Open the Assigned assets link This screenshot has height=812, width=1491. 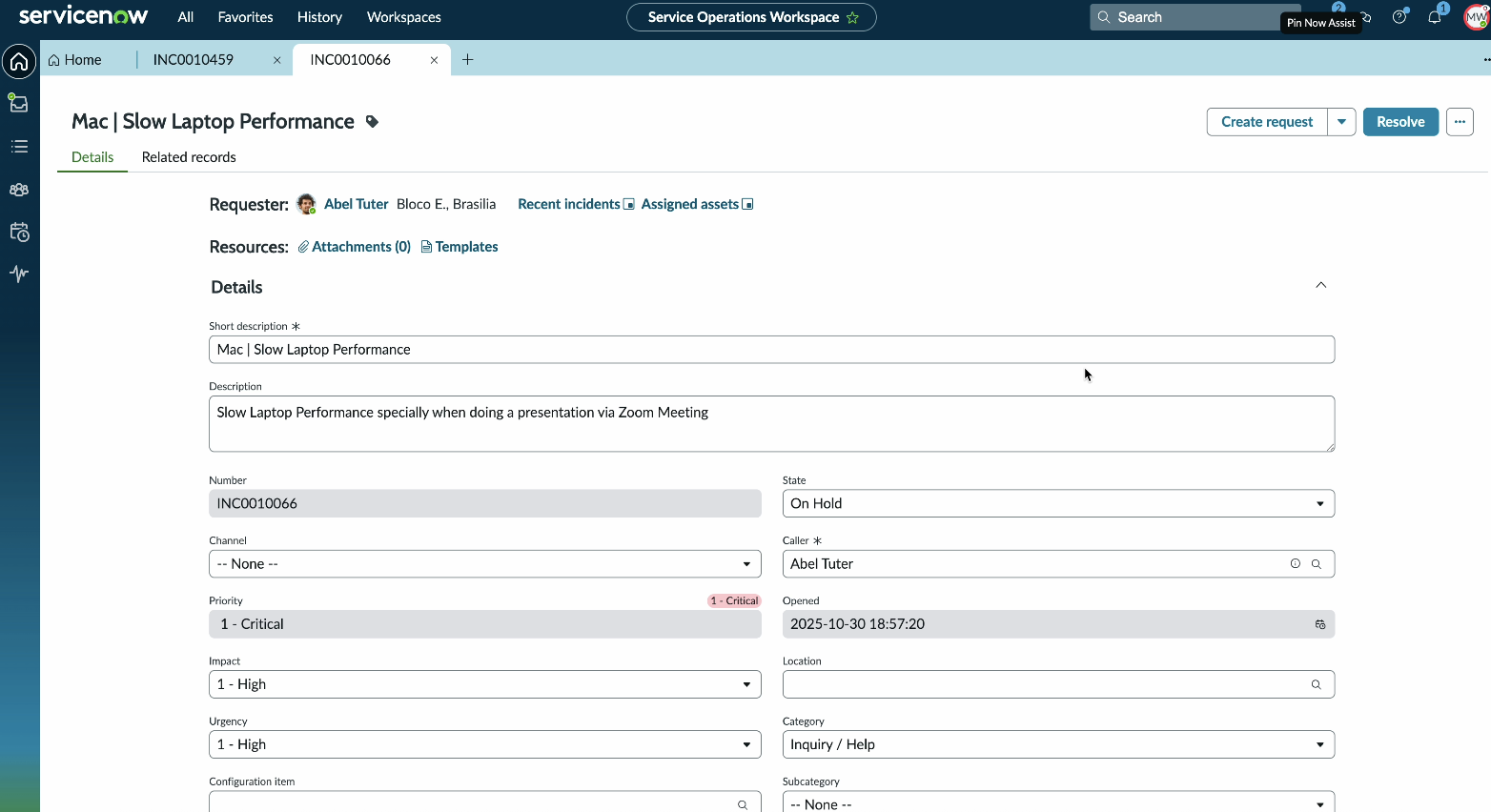point(697,204)
